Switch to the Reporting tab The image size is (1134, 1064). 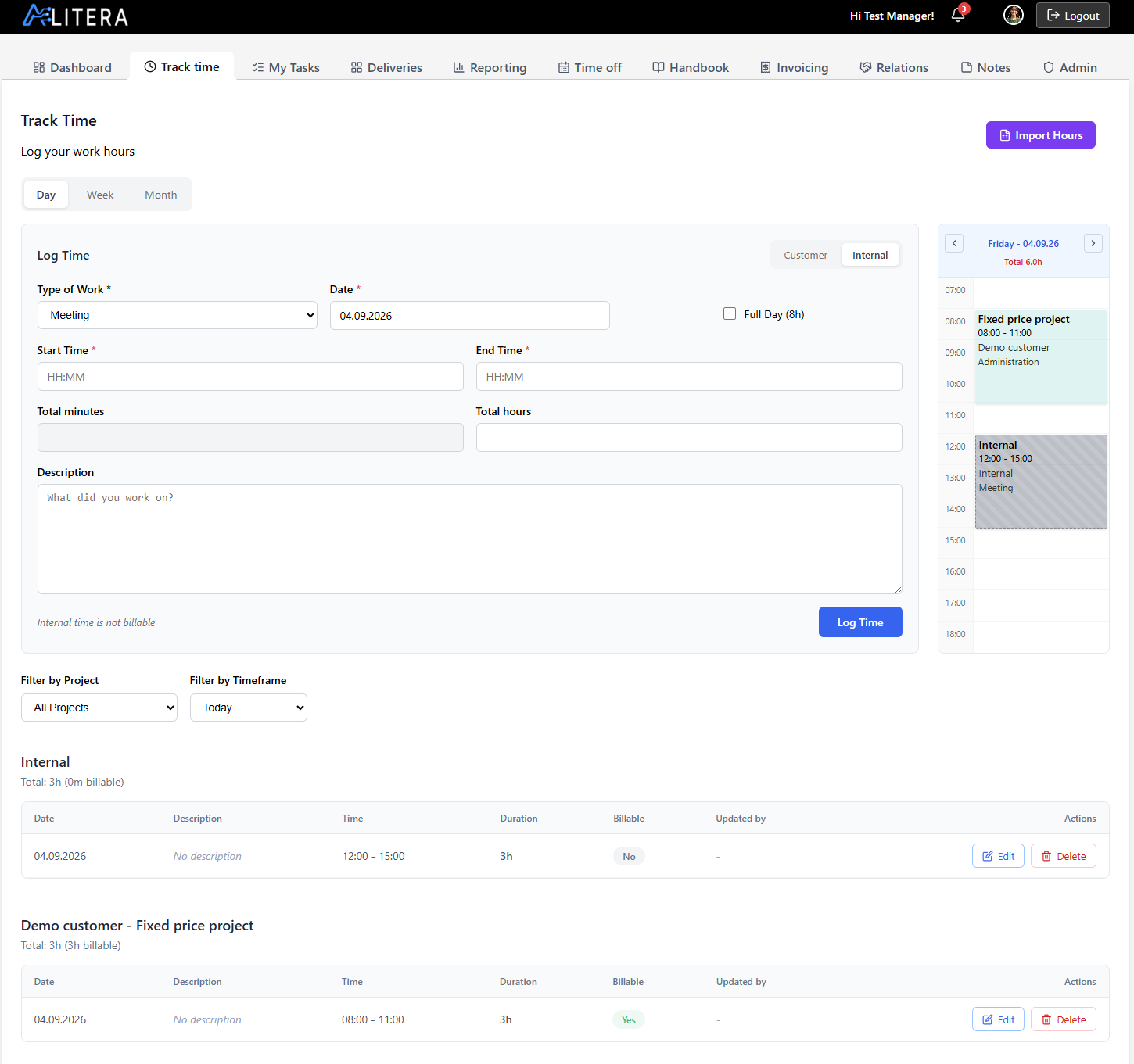490,67
